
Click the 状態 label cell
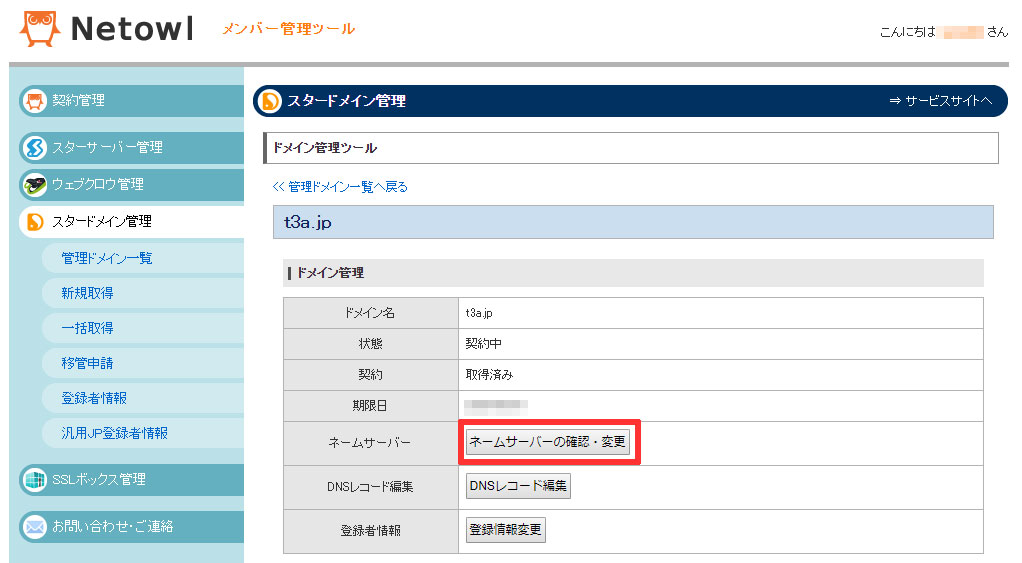coord(370,343)
